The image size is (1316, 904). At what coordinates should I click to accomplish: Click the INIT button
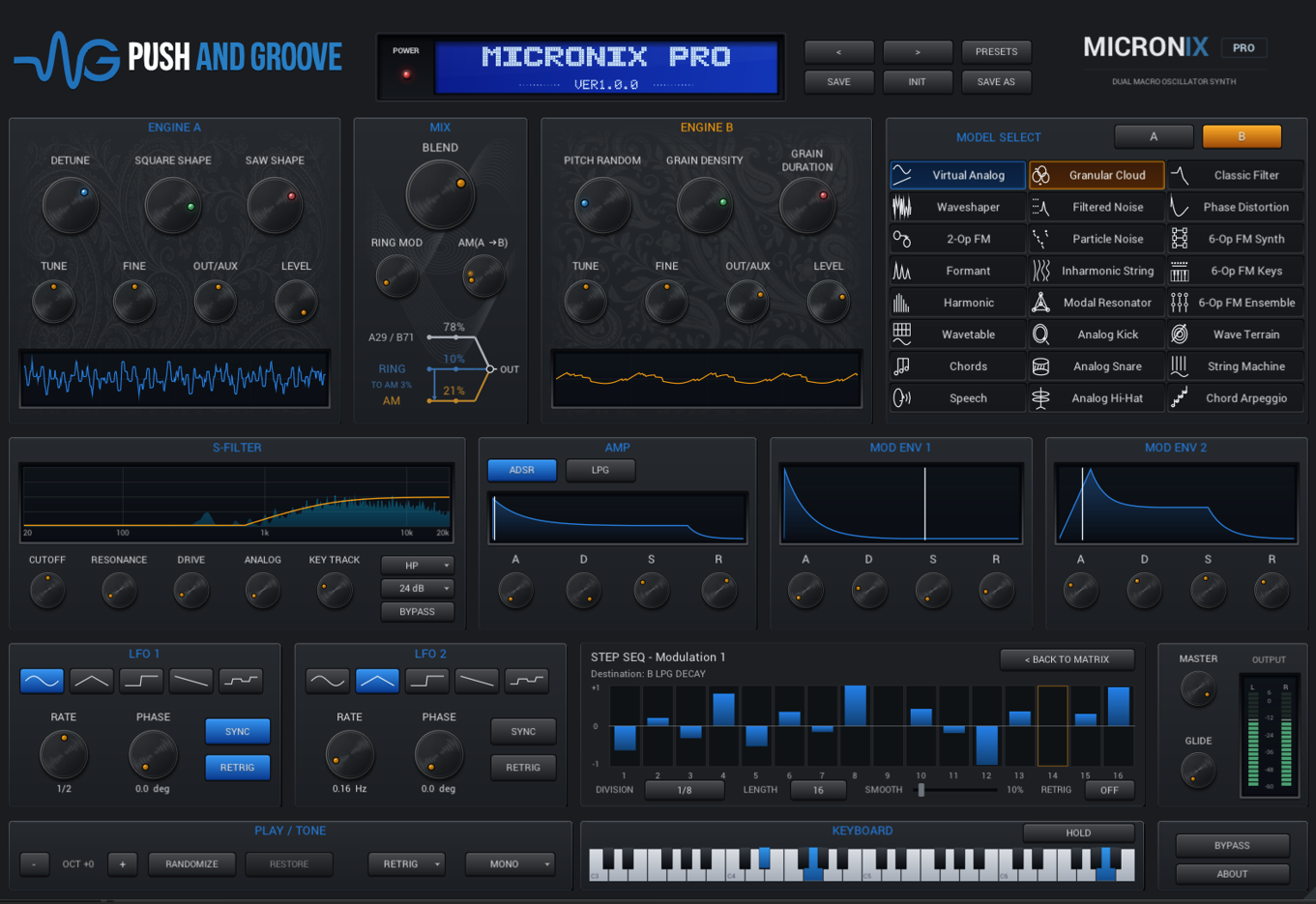click(x=918, y=82)
